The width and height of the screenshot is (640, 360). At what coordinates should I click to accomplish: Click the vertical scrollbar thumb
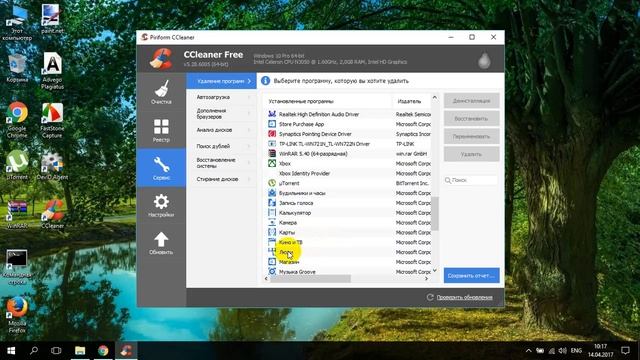click(435, 213)
